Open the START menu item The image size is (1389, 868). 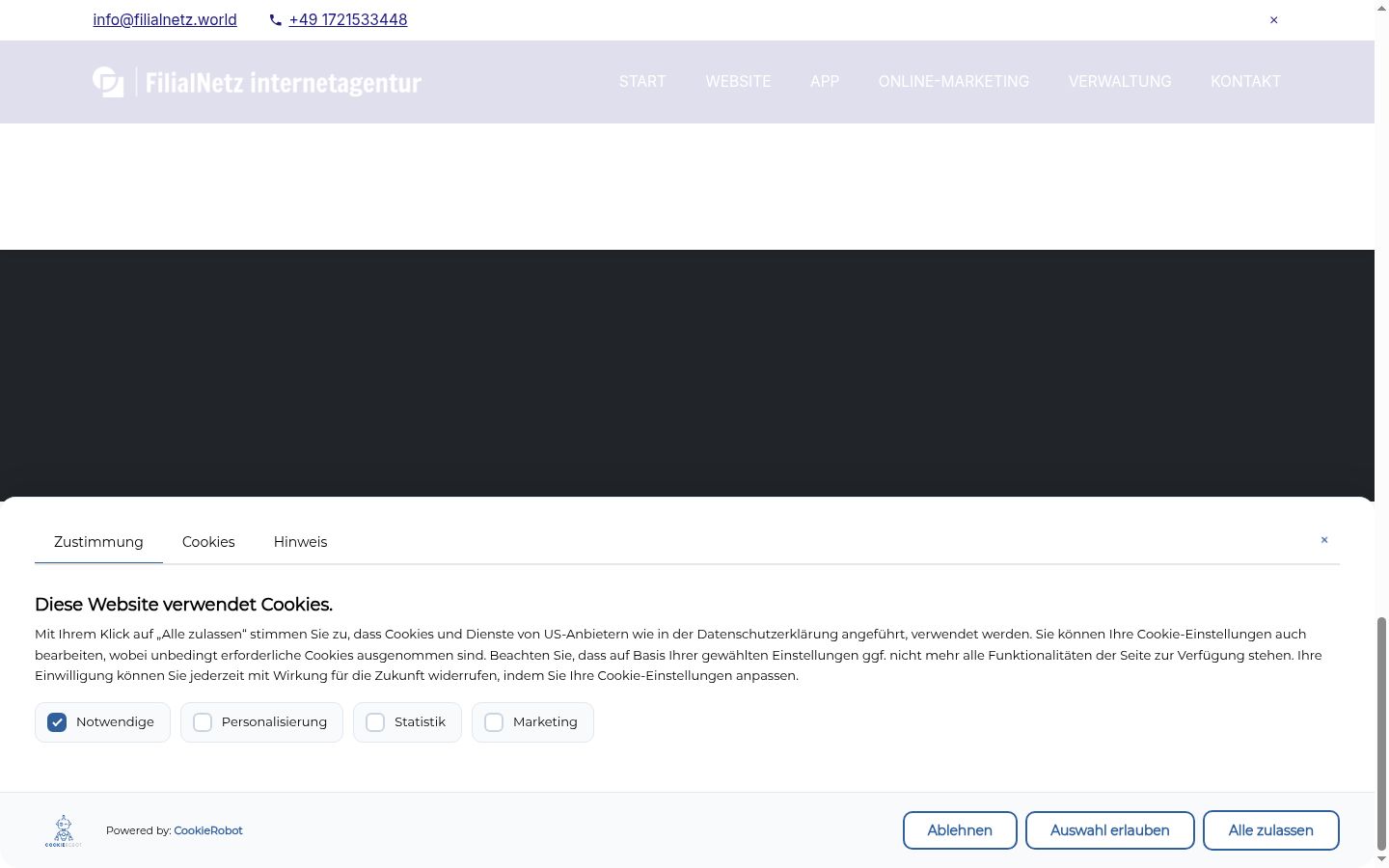642,82
